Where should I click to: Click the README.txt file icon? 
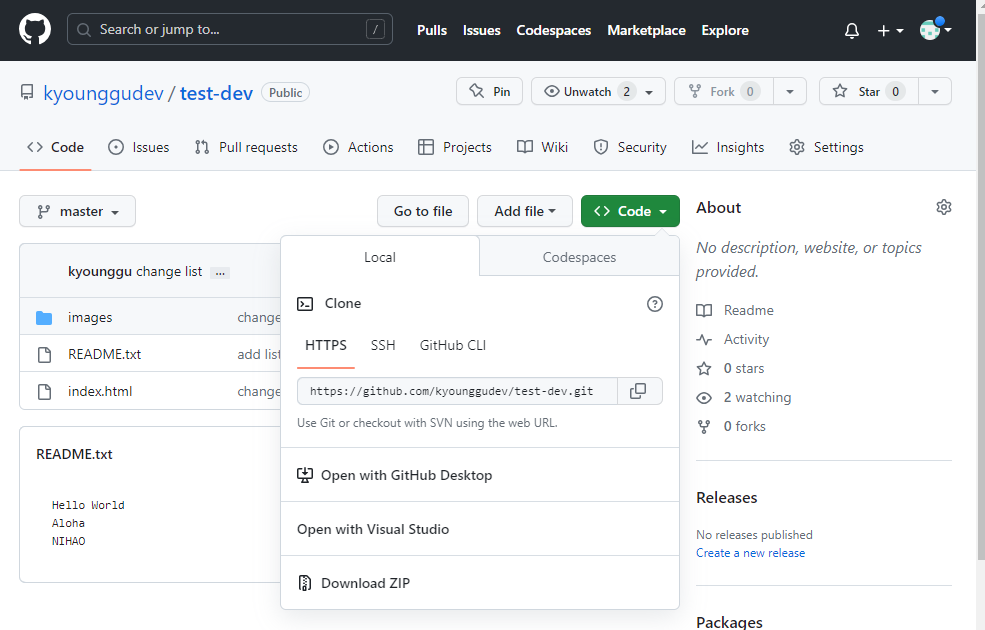45,355
